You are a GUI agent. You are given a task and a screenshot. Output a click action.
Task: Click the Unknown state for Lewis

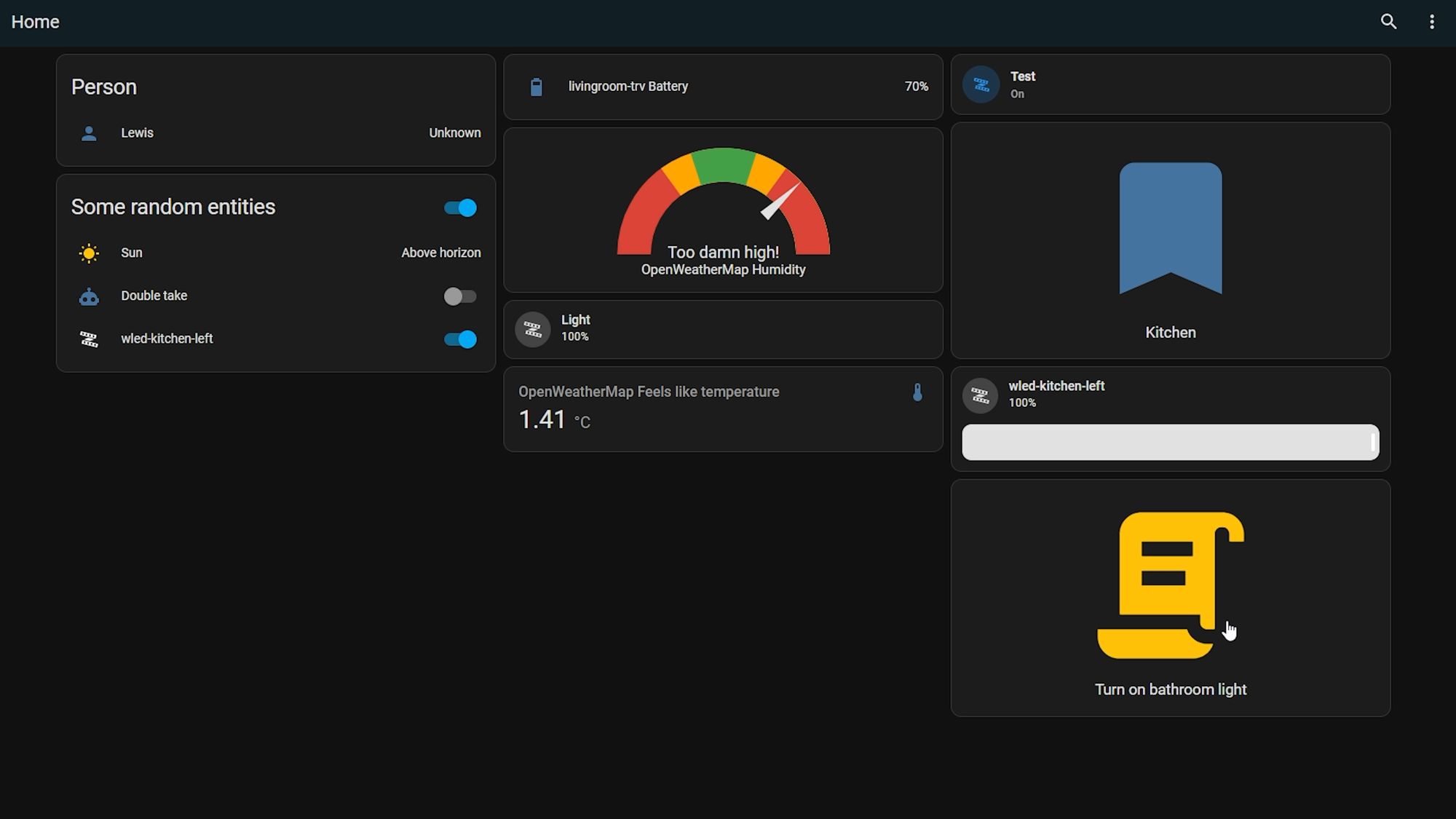coord(455,133)
